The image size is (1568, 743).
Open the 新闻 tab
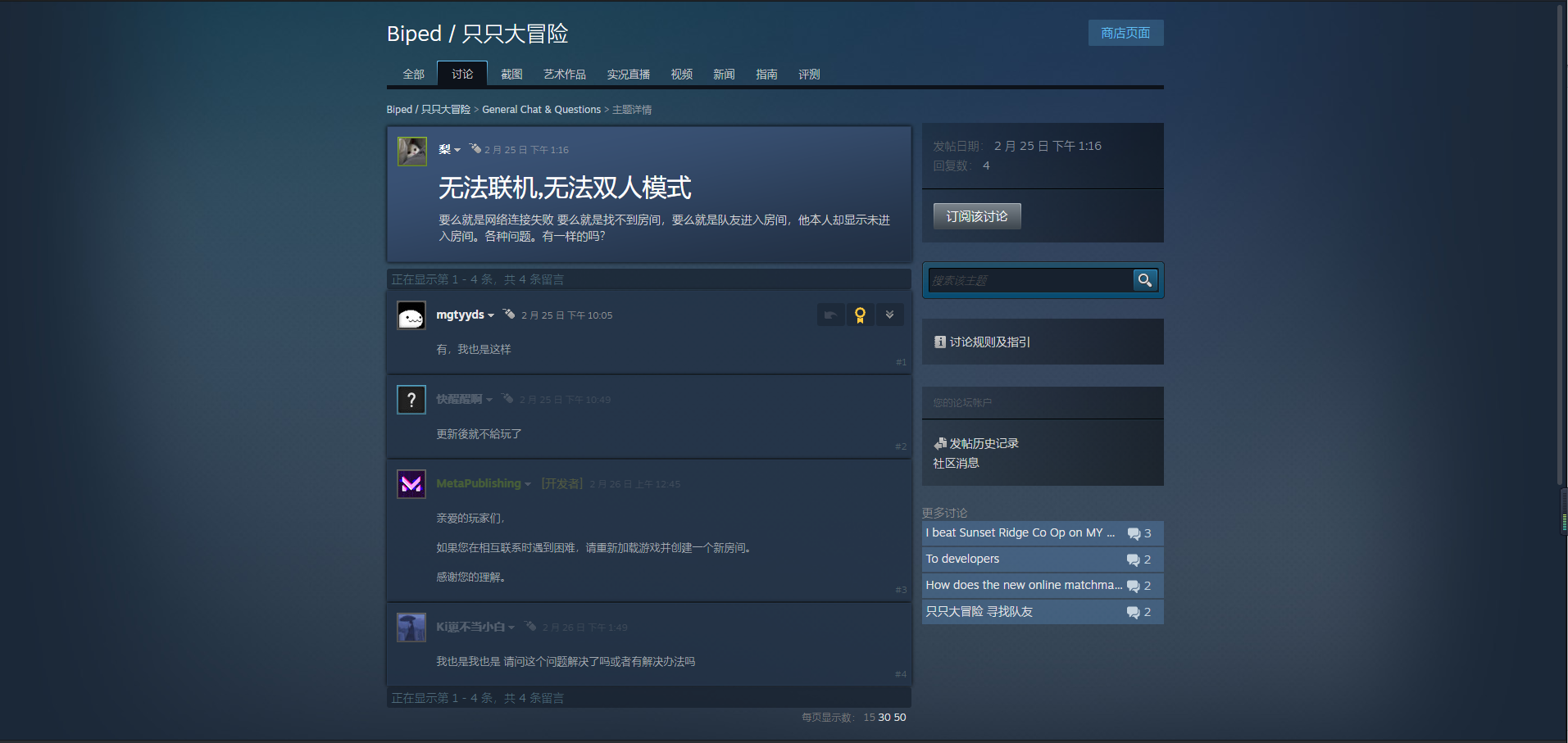coord(724,74)
